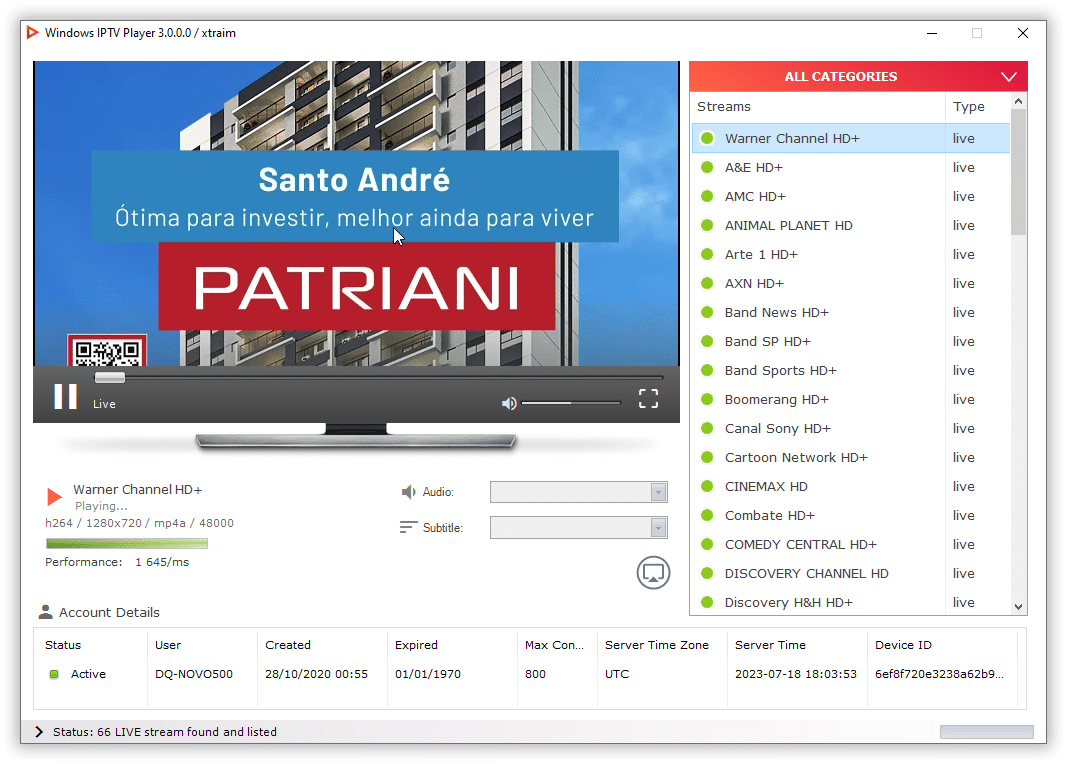Click the Account Details person icon

(46, 612)
